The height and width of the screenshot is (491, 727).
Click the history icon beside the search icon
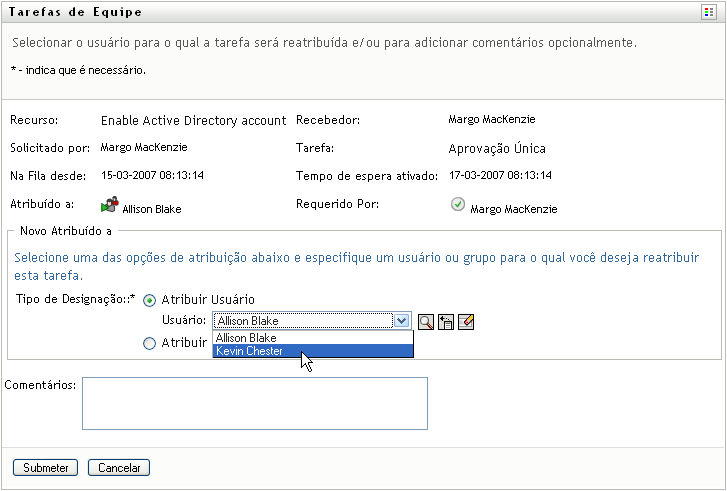[446, 321]
